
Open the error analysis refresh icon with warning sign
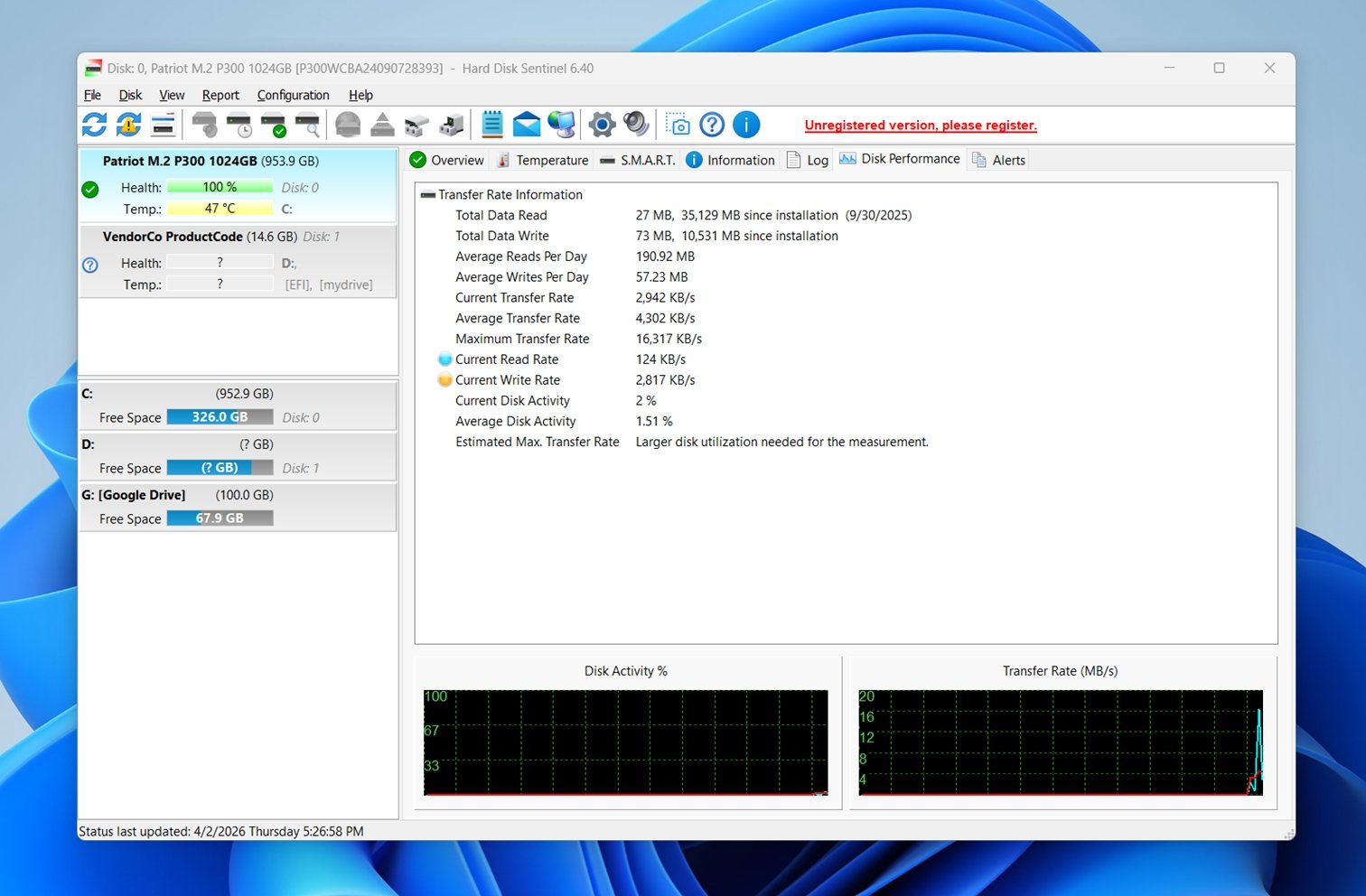click(127, 125)
